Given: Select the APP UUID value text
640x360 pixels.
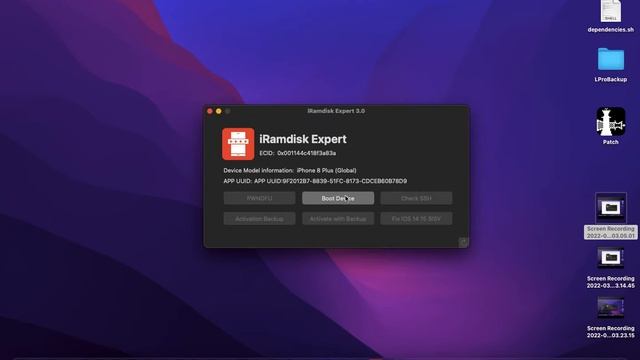Looking at the screenshot, I should pyautogui.click(x=331, y=181).
